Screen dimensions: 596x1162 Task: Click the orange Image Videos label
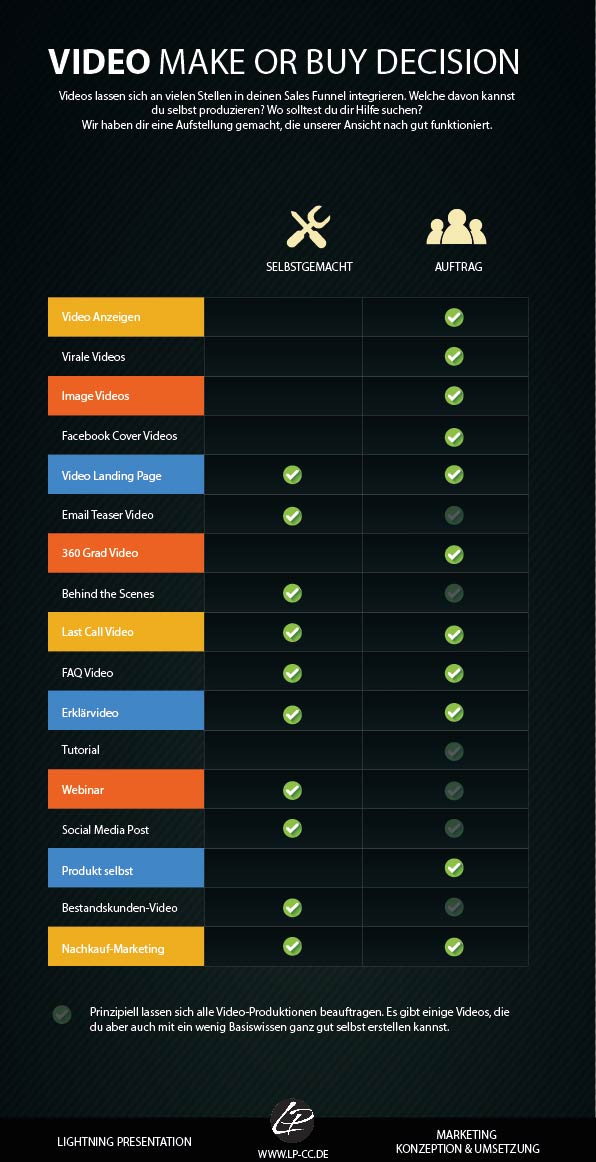(126, 396)
